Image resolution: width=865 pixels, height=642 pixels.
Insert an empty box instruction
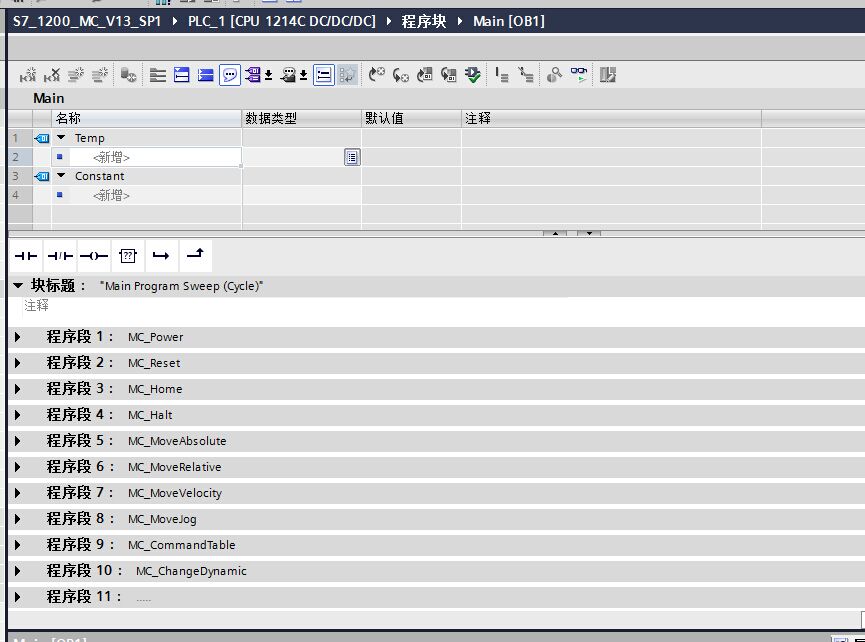128,256
